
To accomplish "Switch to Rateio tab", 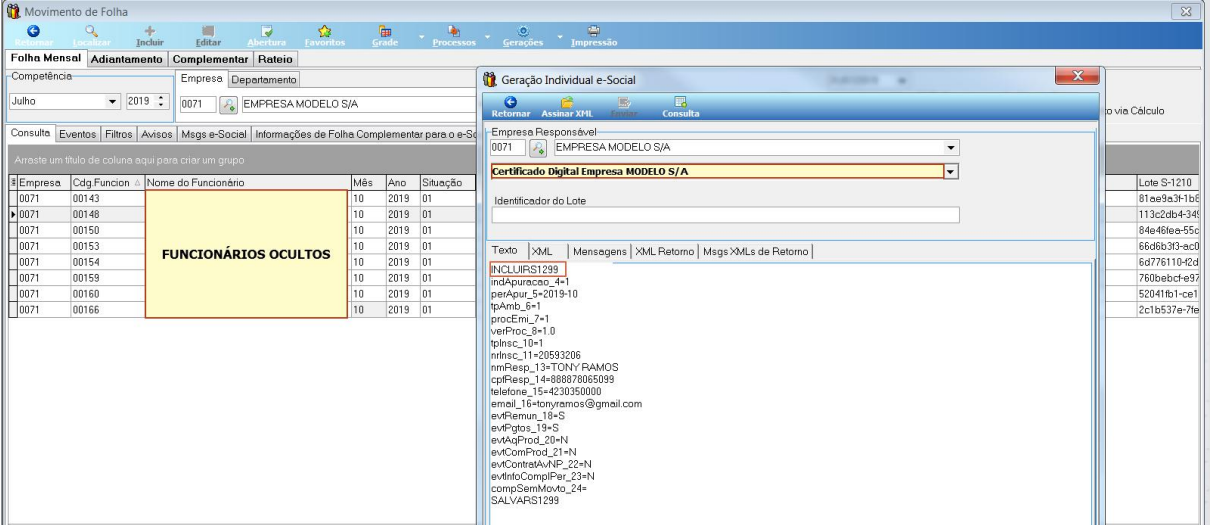I will coord(275,59).
